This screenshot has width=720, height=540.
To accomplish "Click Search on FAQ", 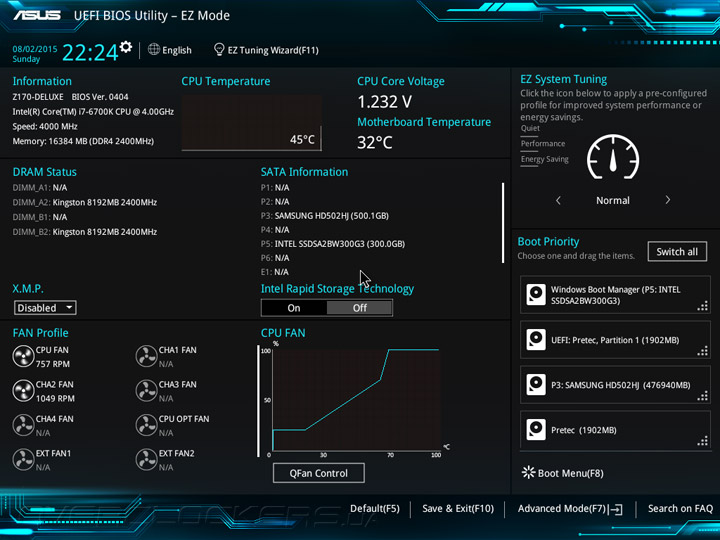I will [680, 509].
